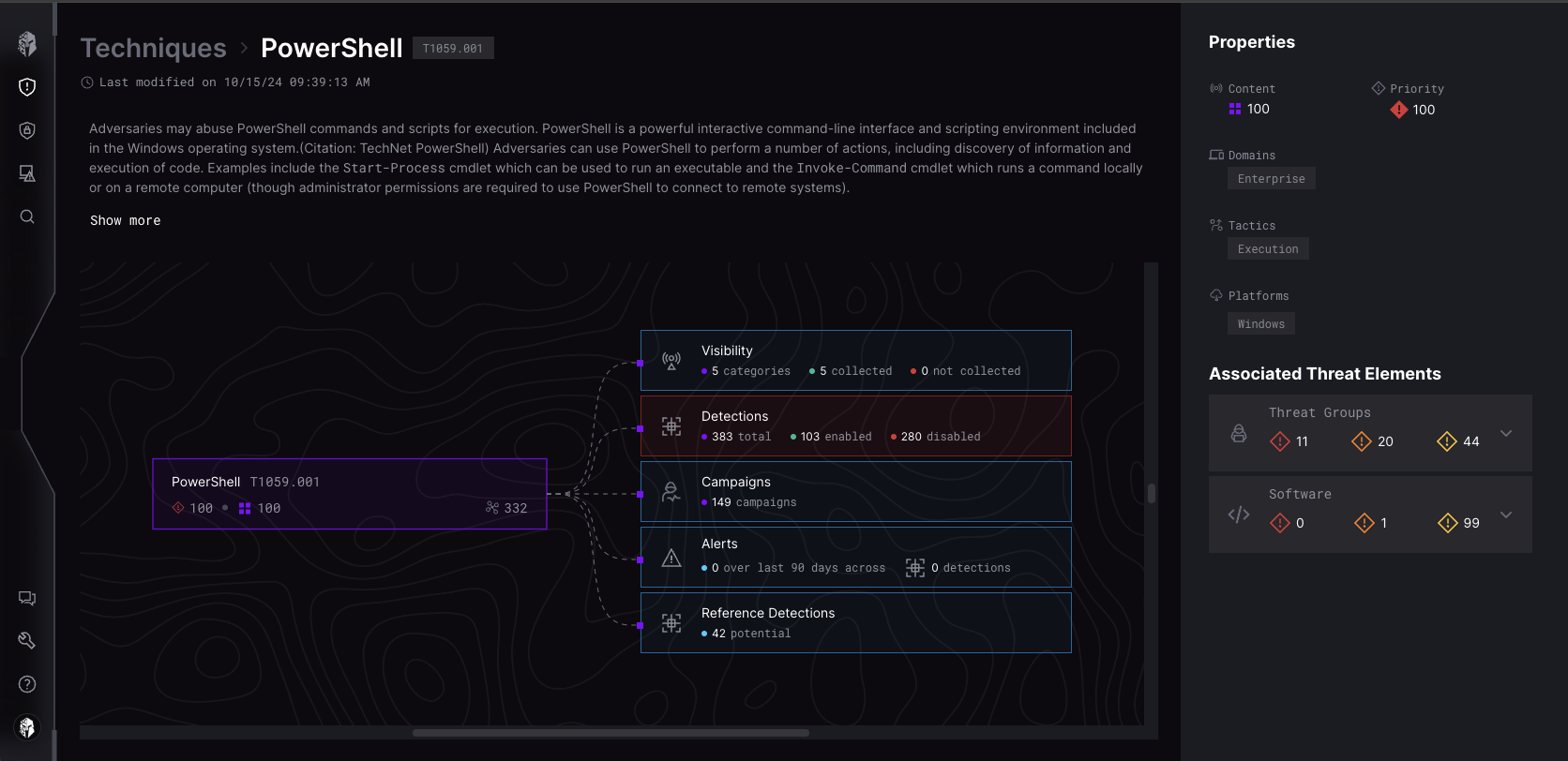This screenshot has width=1568, height=761.
Task: Click the helmet logo at sidebar top
Action: click(27, 43)
